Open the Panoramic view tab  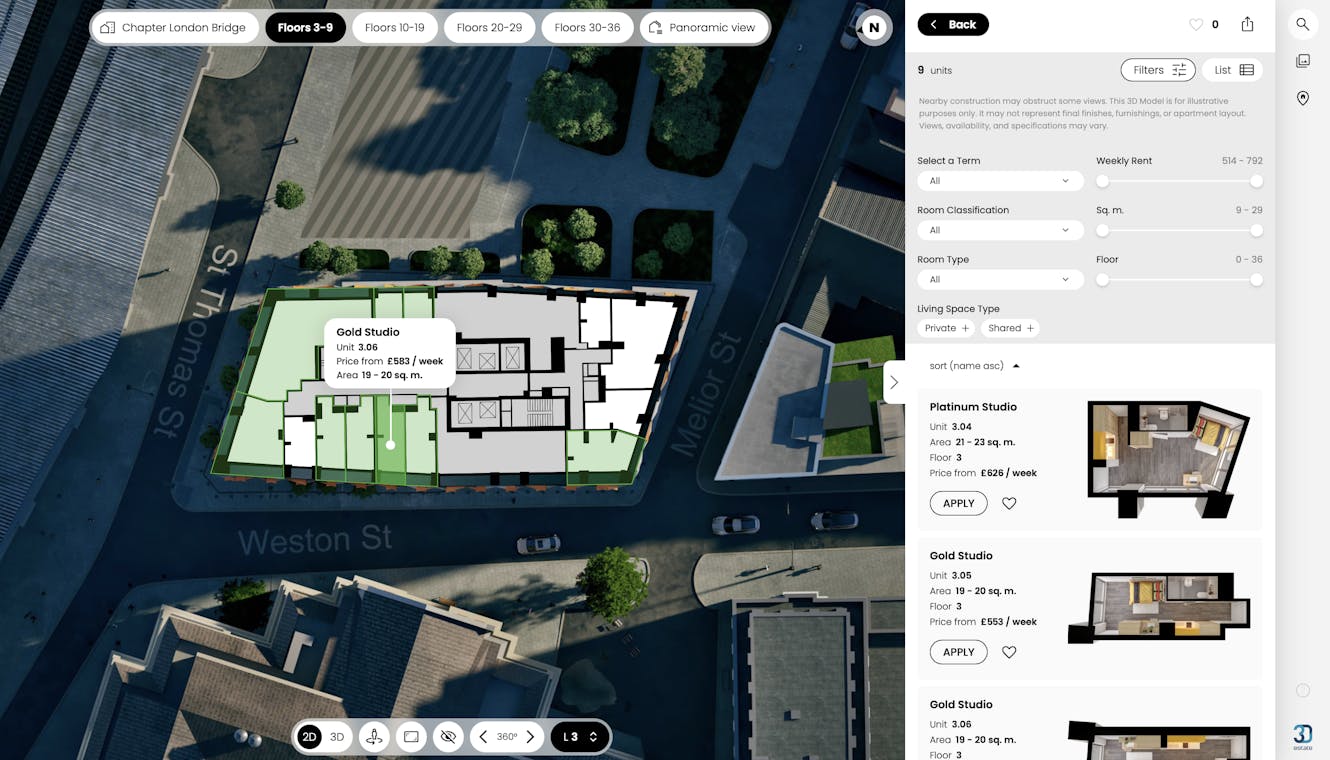pos(704,28)
